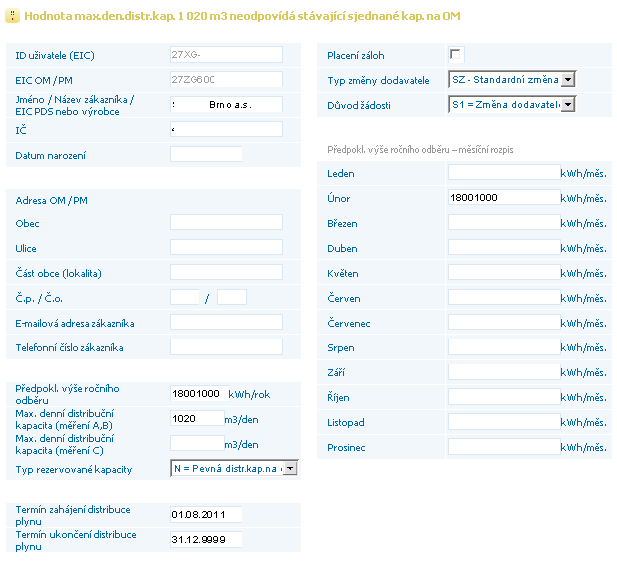
Task: Click the Září monthly consumption field
Action: [504, 372]
